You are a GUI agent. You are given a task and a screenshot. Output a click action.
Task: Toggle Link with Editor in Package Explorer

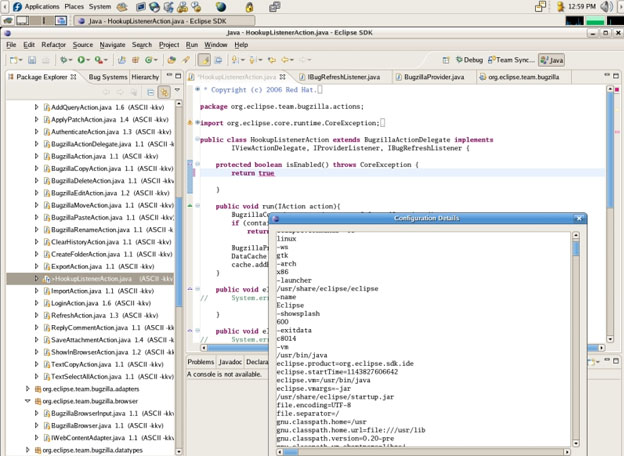coord(164,92)
